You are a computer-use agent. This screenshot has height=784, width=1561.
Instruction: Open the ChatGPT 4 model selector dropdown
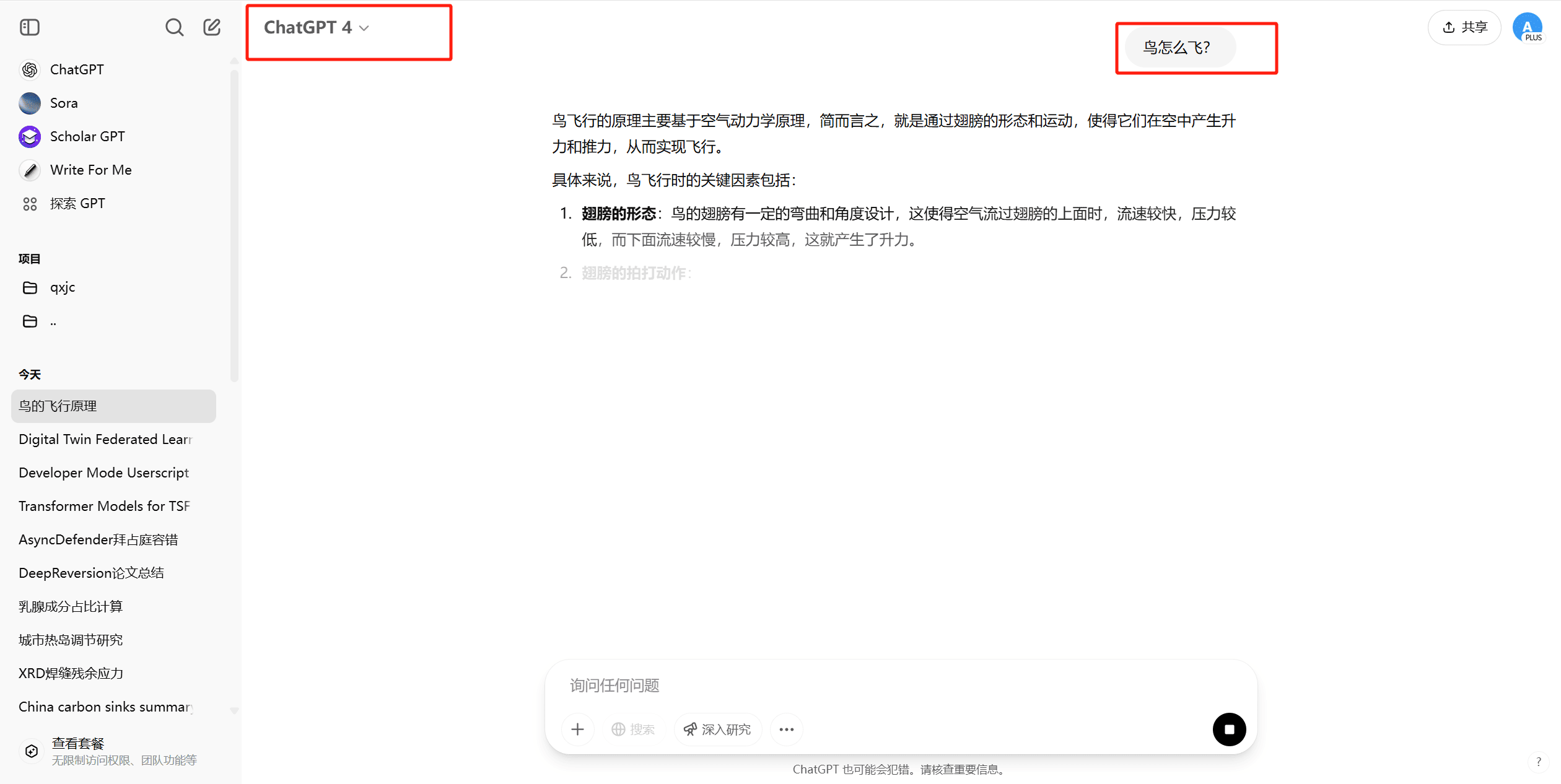point(317,28)
